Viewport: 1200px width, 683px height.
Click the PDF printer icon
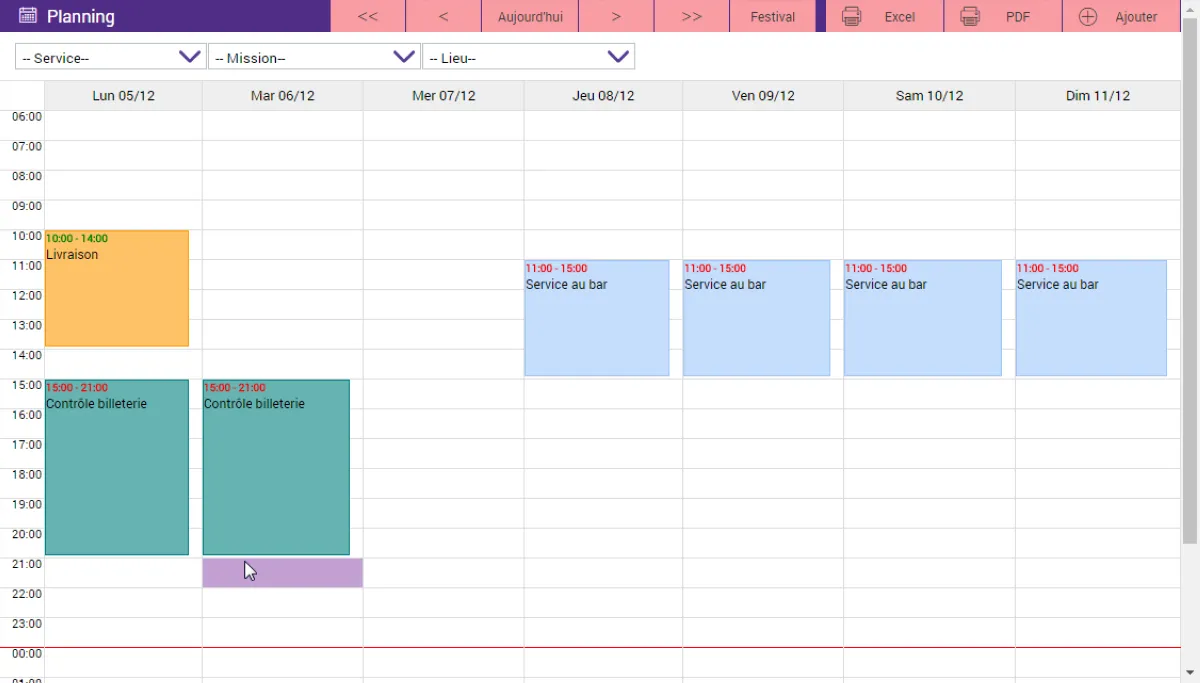[x=970, y=16]
